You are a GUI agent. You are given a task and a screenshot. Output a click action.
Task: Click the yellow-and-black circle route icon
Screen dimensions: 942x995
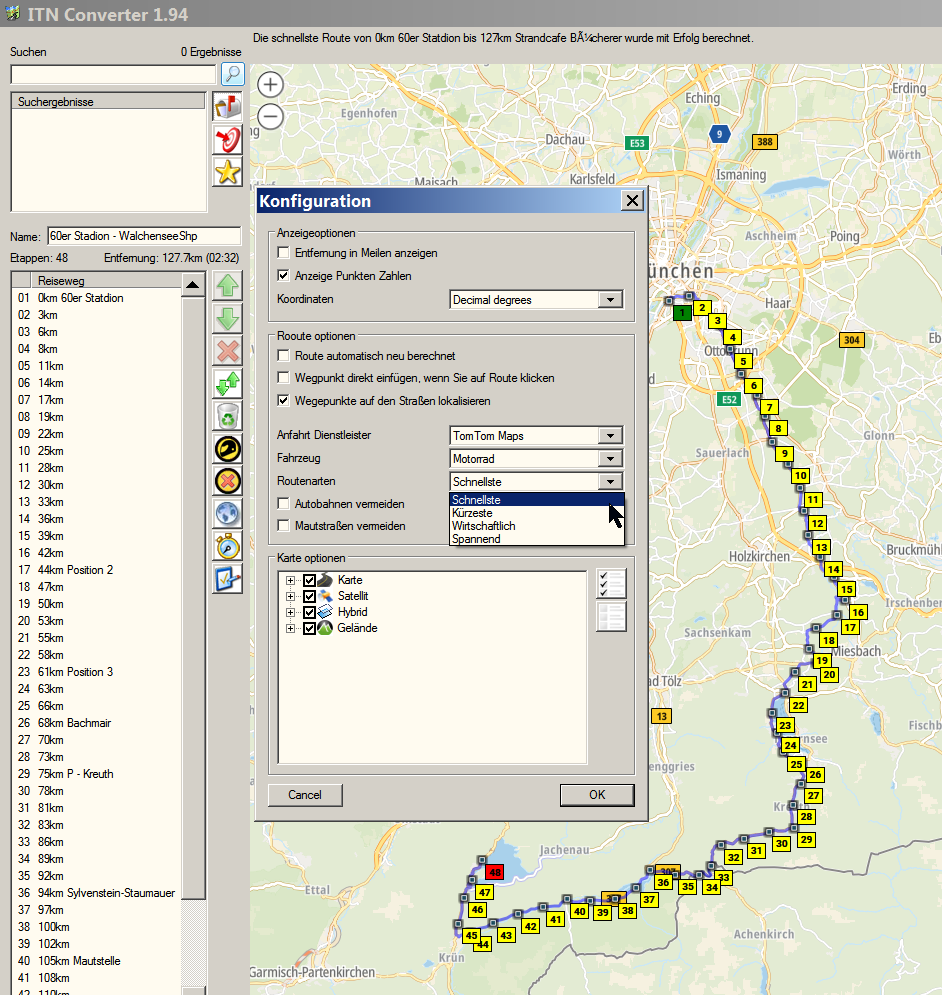click(228, 449)
